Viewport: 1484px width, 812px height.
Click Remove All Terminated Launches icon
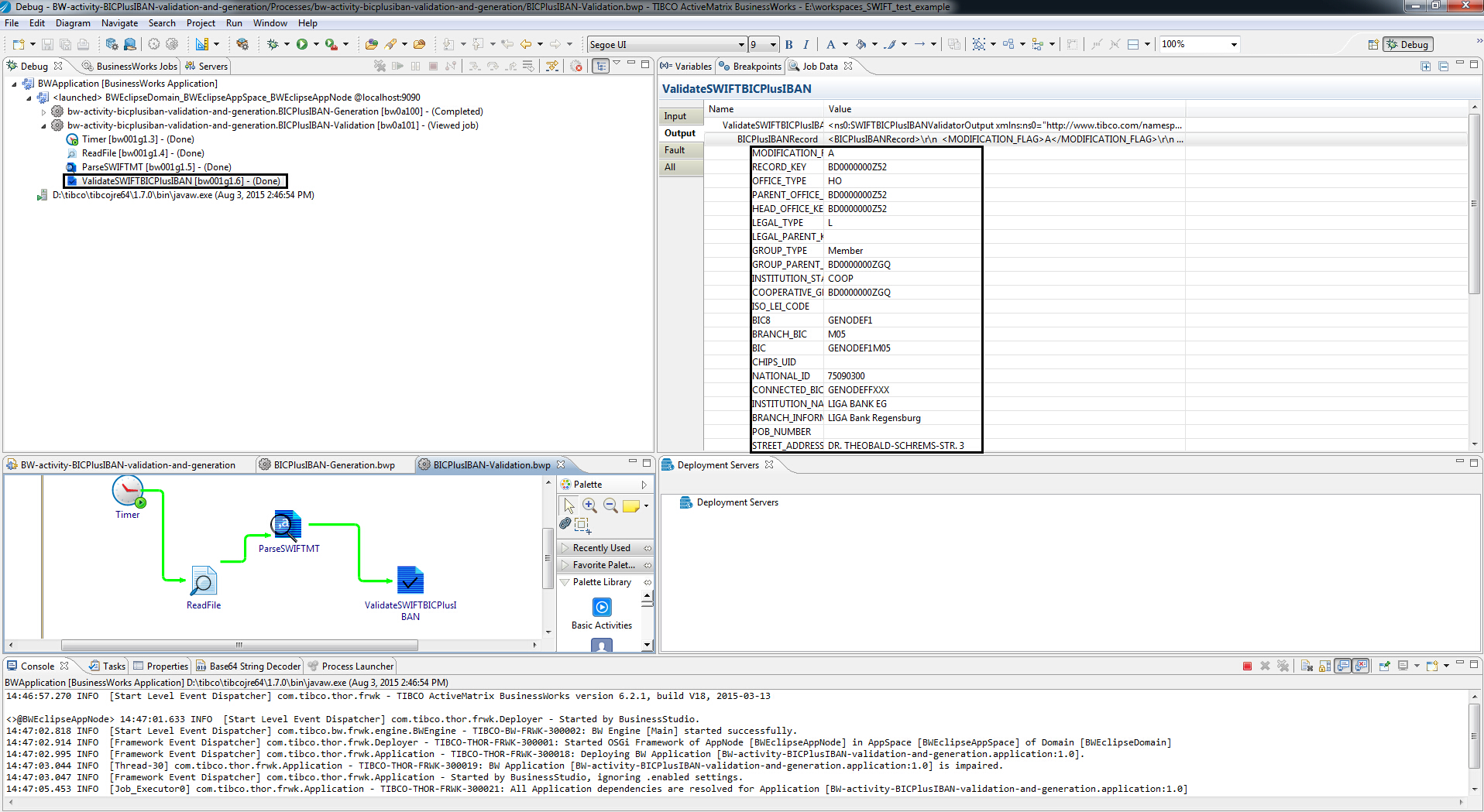(x=380, y=66)
